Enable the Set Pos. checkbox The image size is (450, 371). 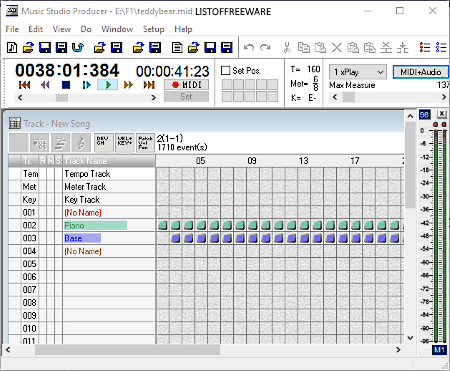click(226, 71)
